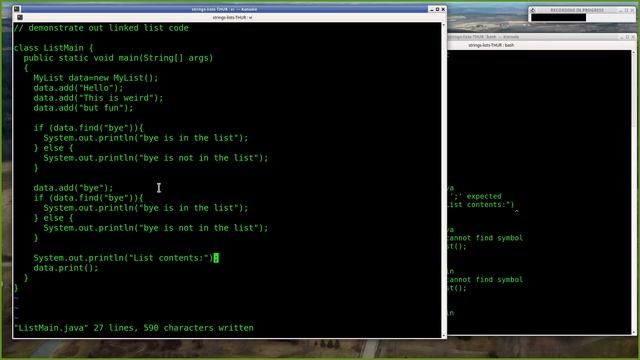Click the "';' expected" error in background terminal
This screenshot has height=360, width=640.
click(475, 196)
